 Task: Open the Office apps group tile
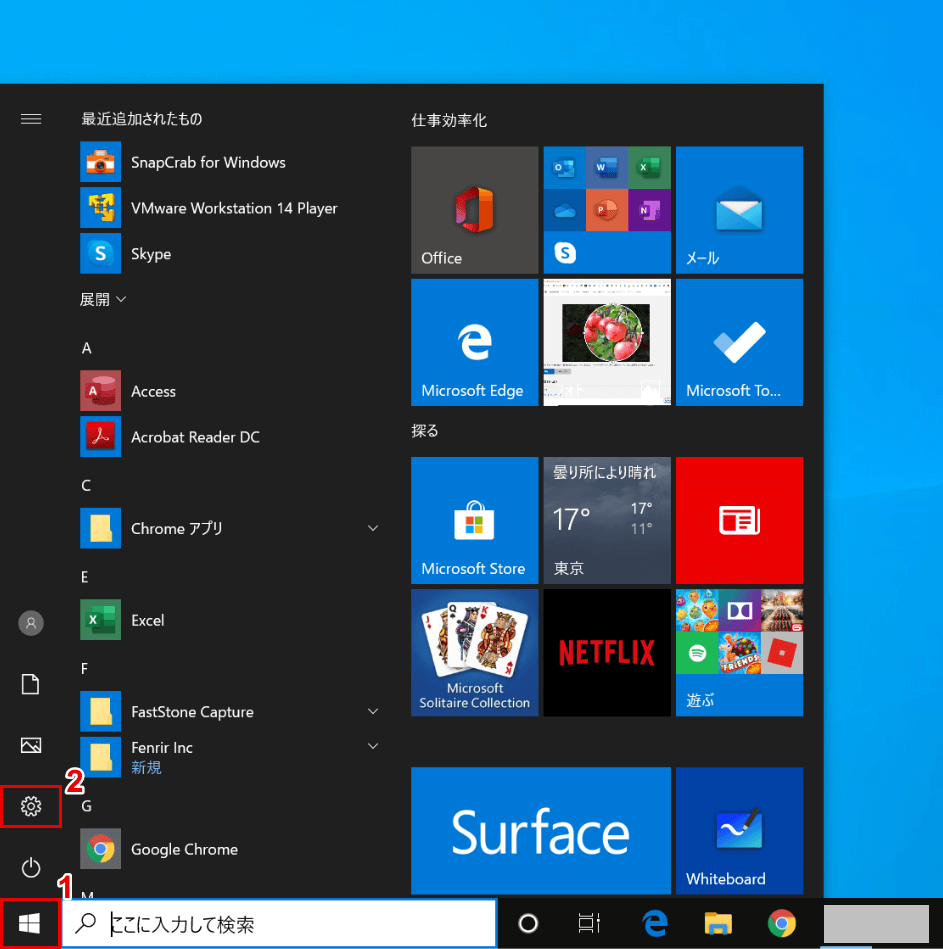pyautogui.click(x=607, y=210)
